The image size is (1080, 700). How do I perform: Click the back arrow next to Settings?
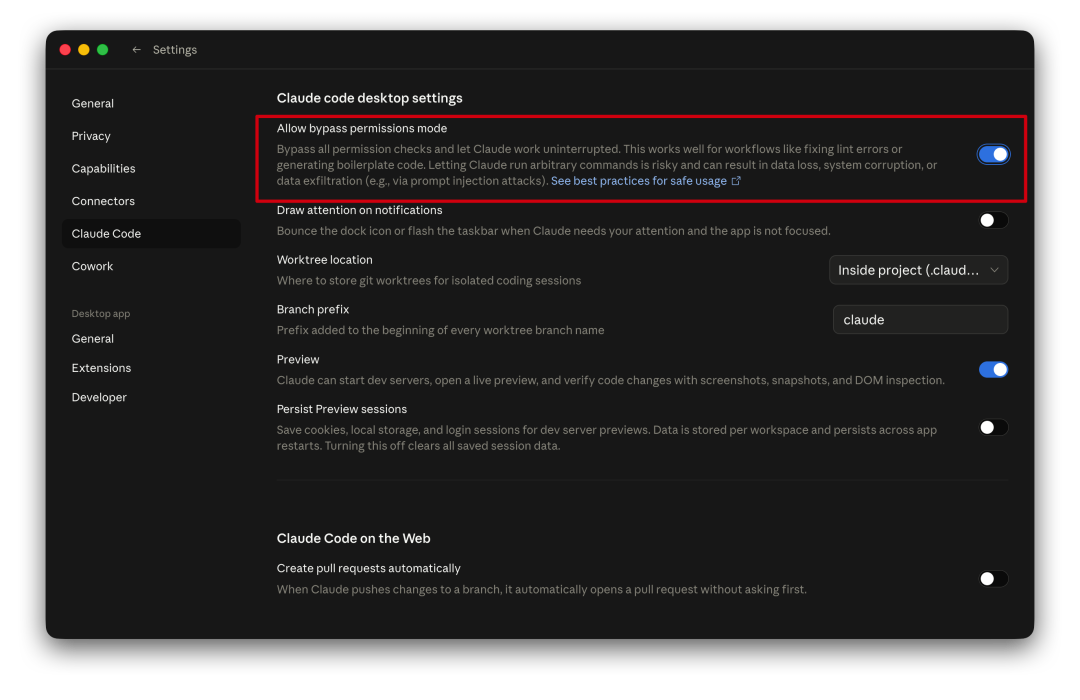[136, 50]
